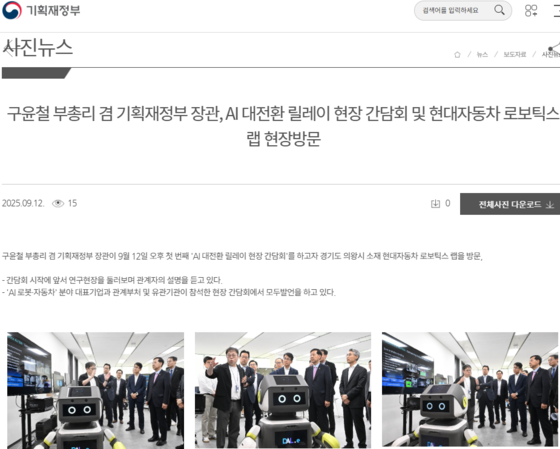Open middle photo of man gesturing
This screenshot has height=449, width=560.
[283, 390]
